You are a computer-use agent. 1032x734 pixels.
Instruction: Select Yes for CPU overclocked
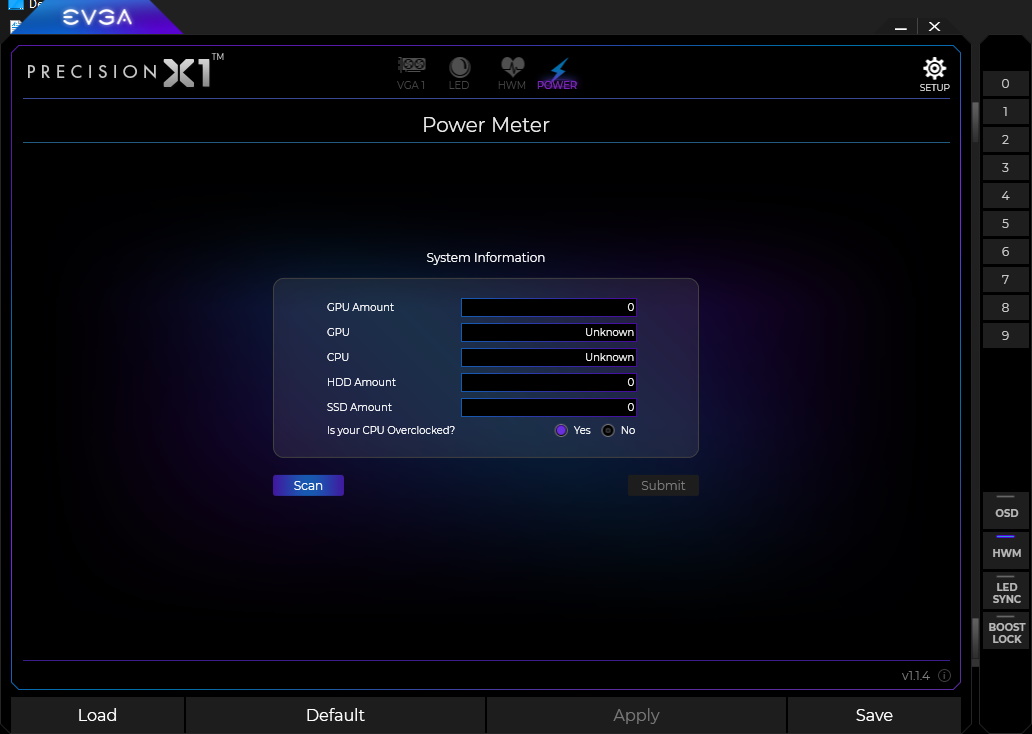click(x=561, y=430)
